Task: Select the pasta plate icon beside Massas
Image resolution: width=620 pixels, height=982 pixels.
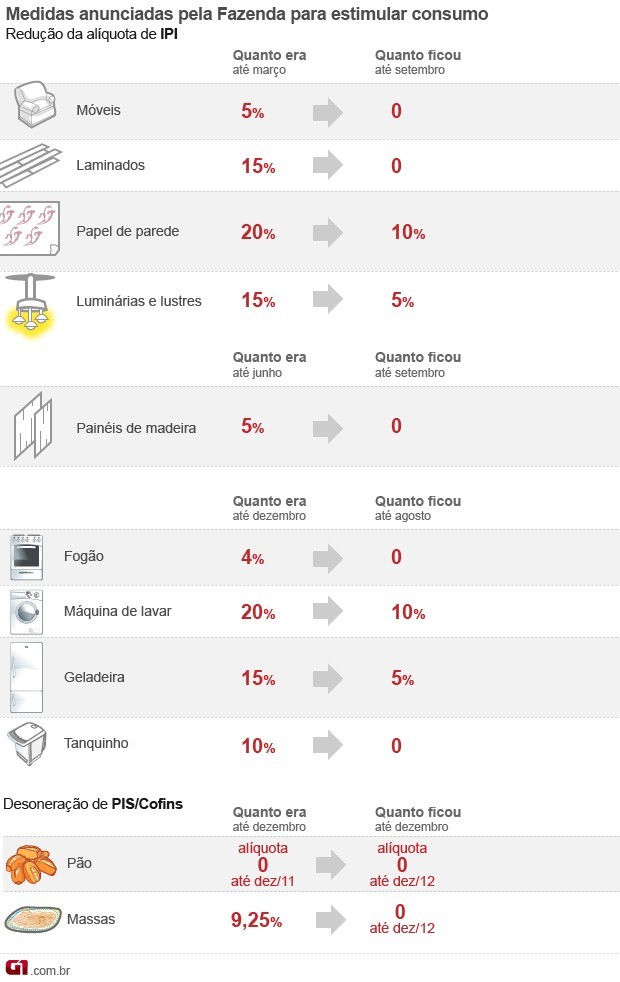Action: [x=33, y=919]
